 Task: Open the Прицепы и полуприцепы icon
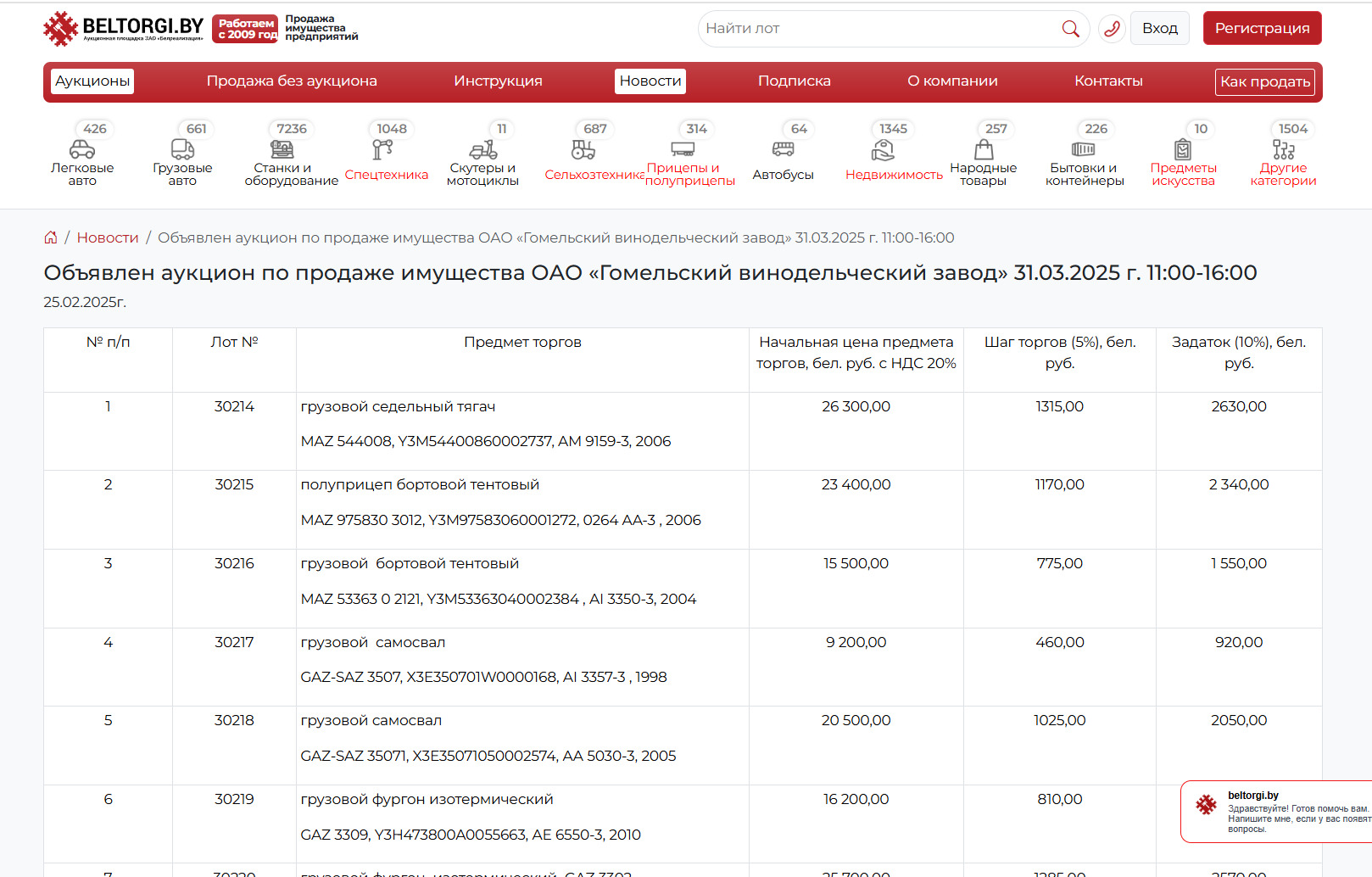point(683,149)
